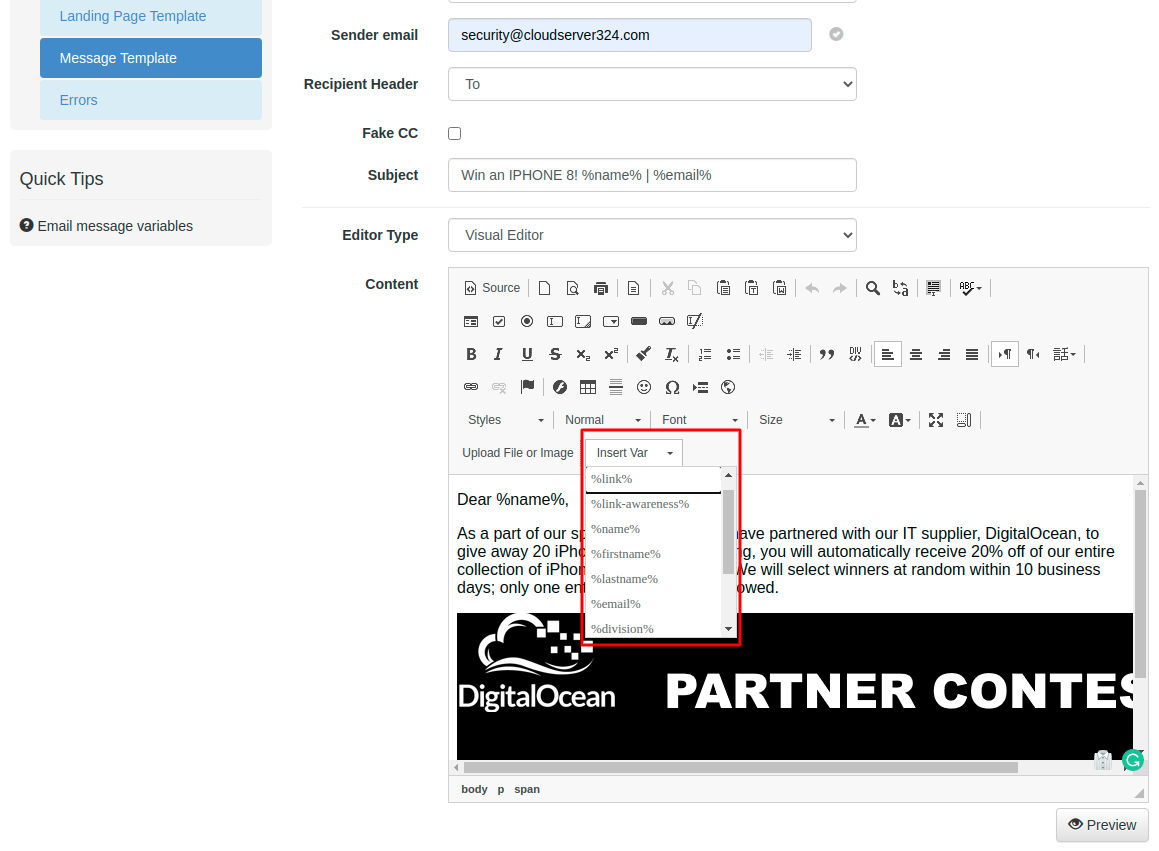Open background color picker
Viewport: 1159px width, 851px height.
[900, 420]
